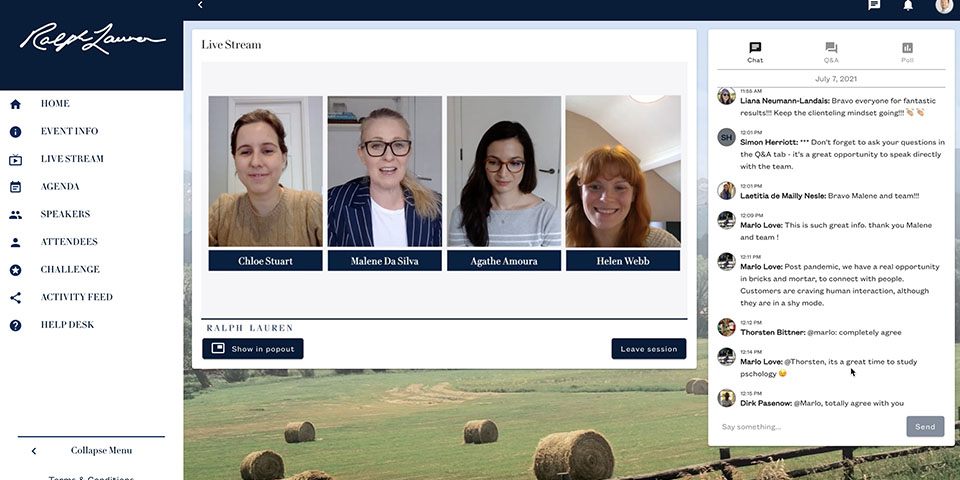
Task: Click the July 7, 2021 date label
Action: (x=836, y=79)
